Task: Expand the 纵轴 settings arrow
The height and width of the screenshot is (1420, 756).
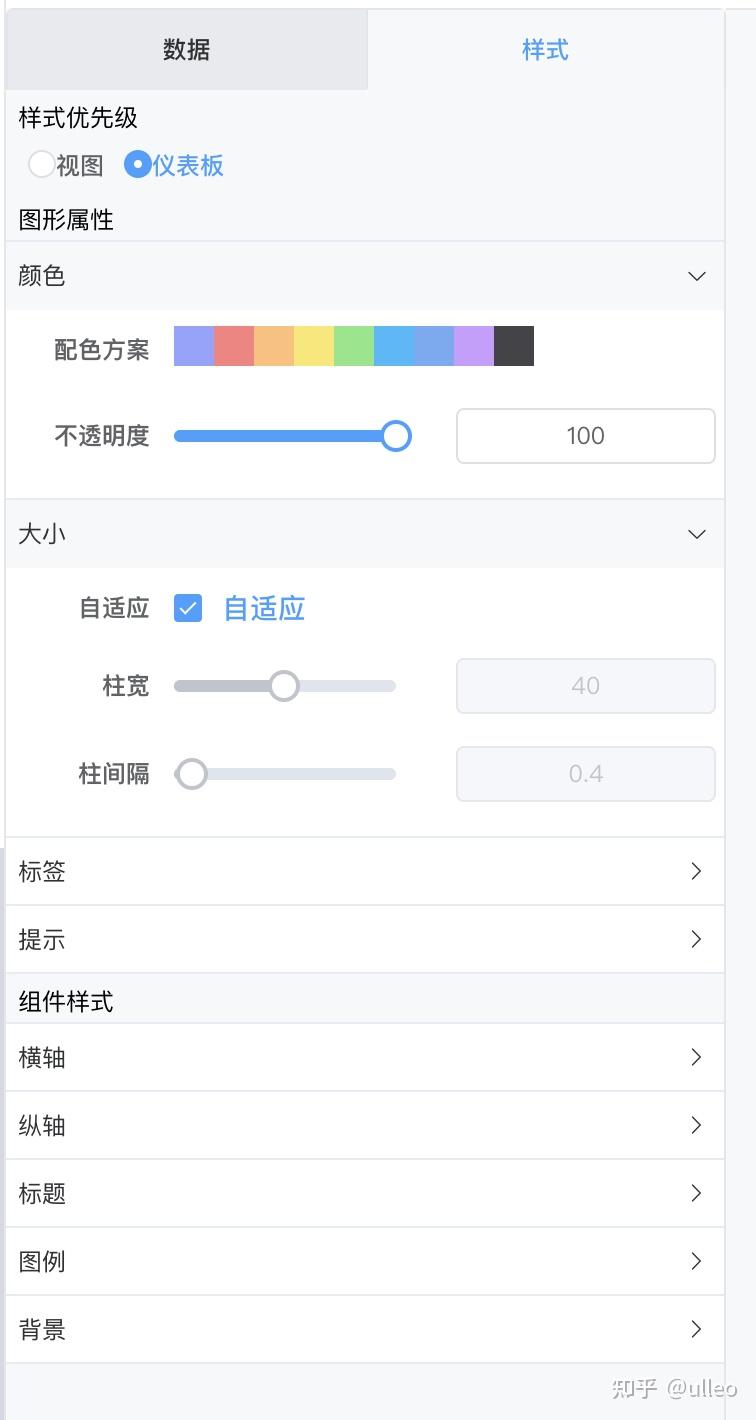Action: (697, 1125)
